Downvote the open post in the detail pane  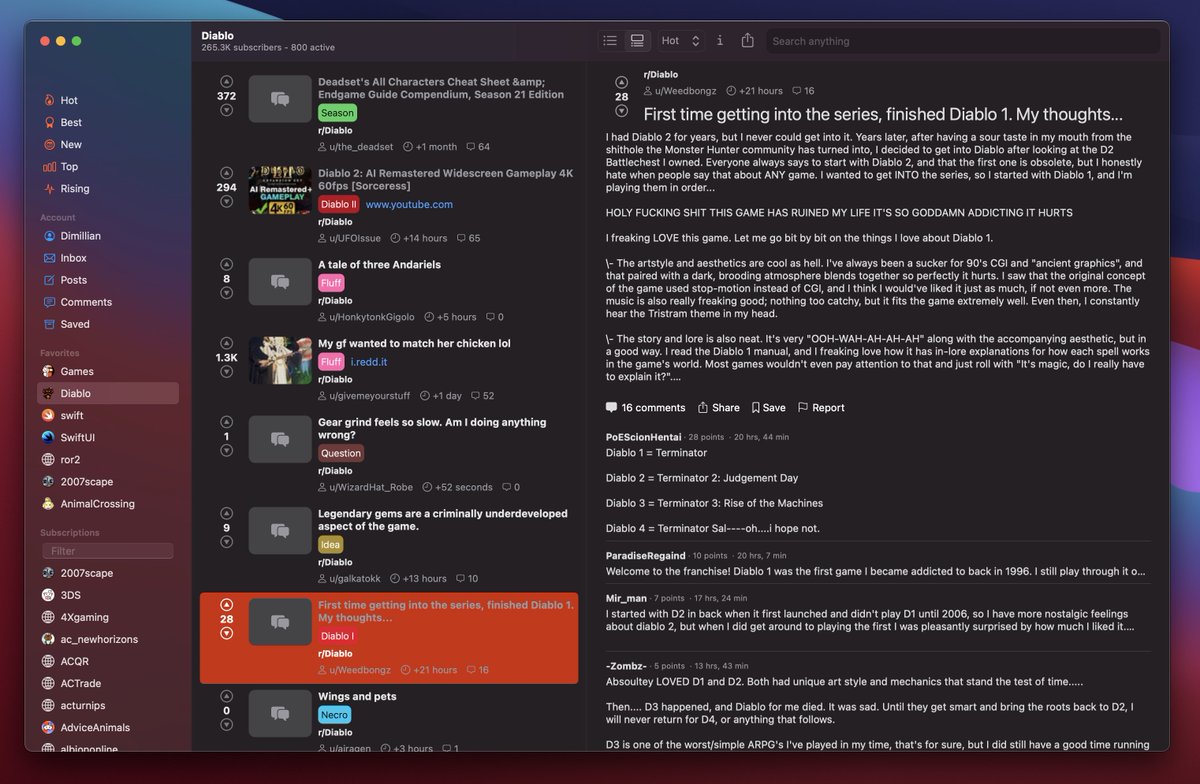[x=622, y=110]
